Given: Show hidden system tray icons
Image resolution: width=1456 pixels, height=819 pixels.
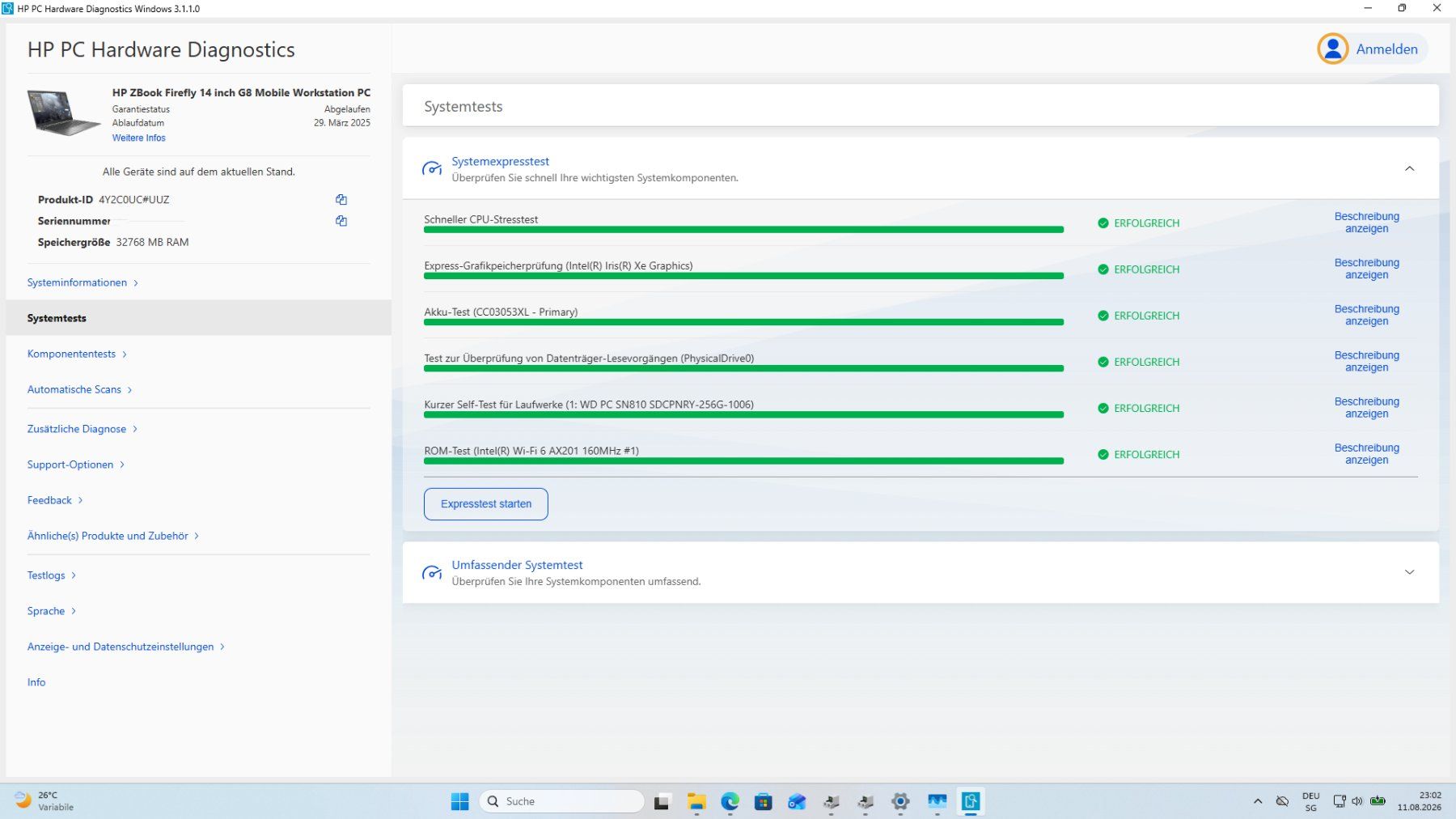Looking at the screenshot, I should (x=1258, y=801).
